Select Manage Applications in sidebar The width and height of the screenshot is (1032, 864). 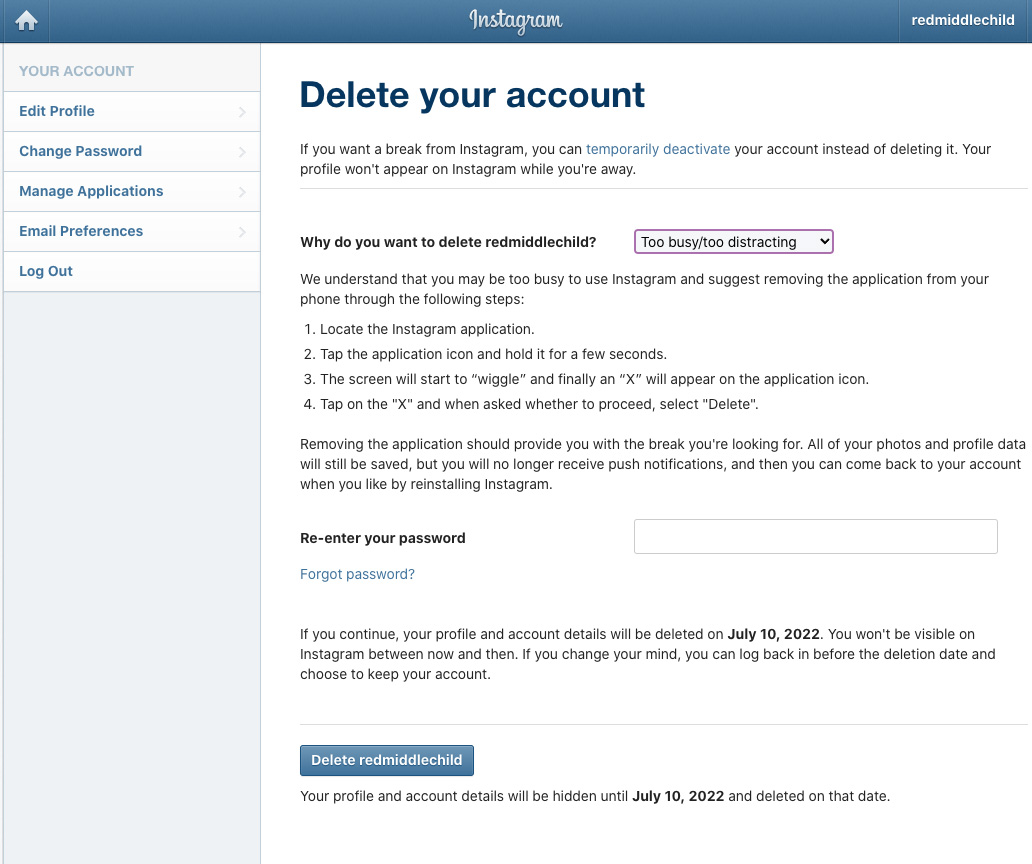coord(91,191)
